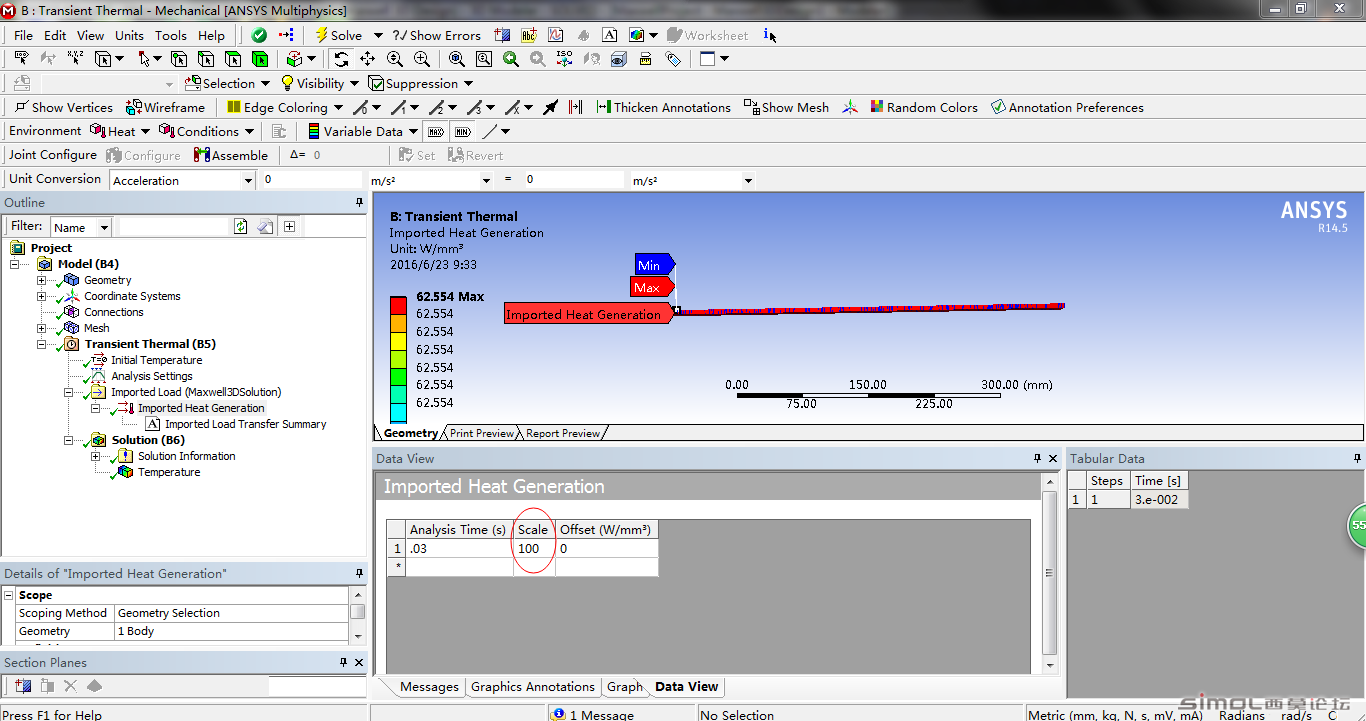Collapse the Transient Thermal (B5) node
The image size is (1366, 721).
pyautogui.click(x=43, y=344)
